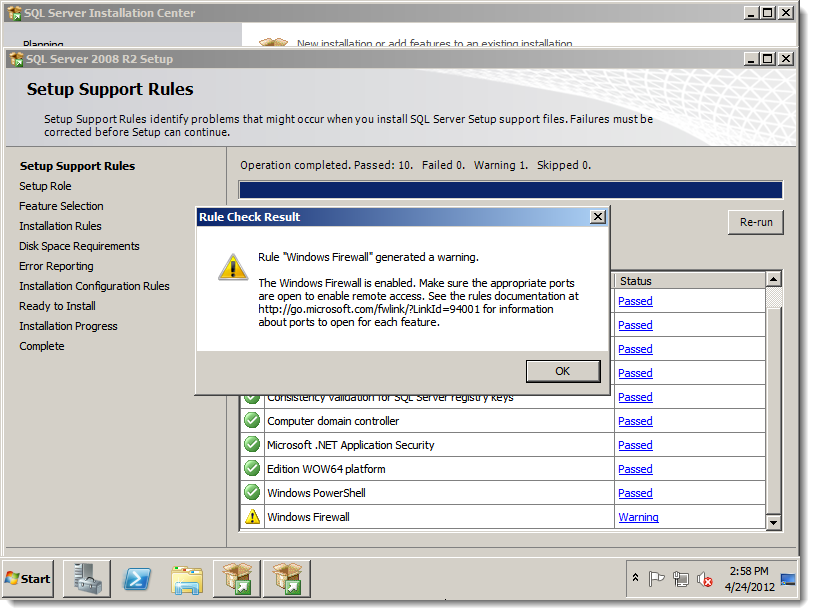This screenshot has width=815, height=615.
Task: Open Passed link for Consistency validation row
Action: tap(635, 398)
